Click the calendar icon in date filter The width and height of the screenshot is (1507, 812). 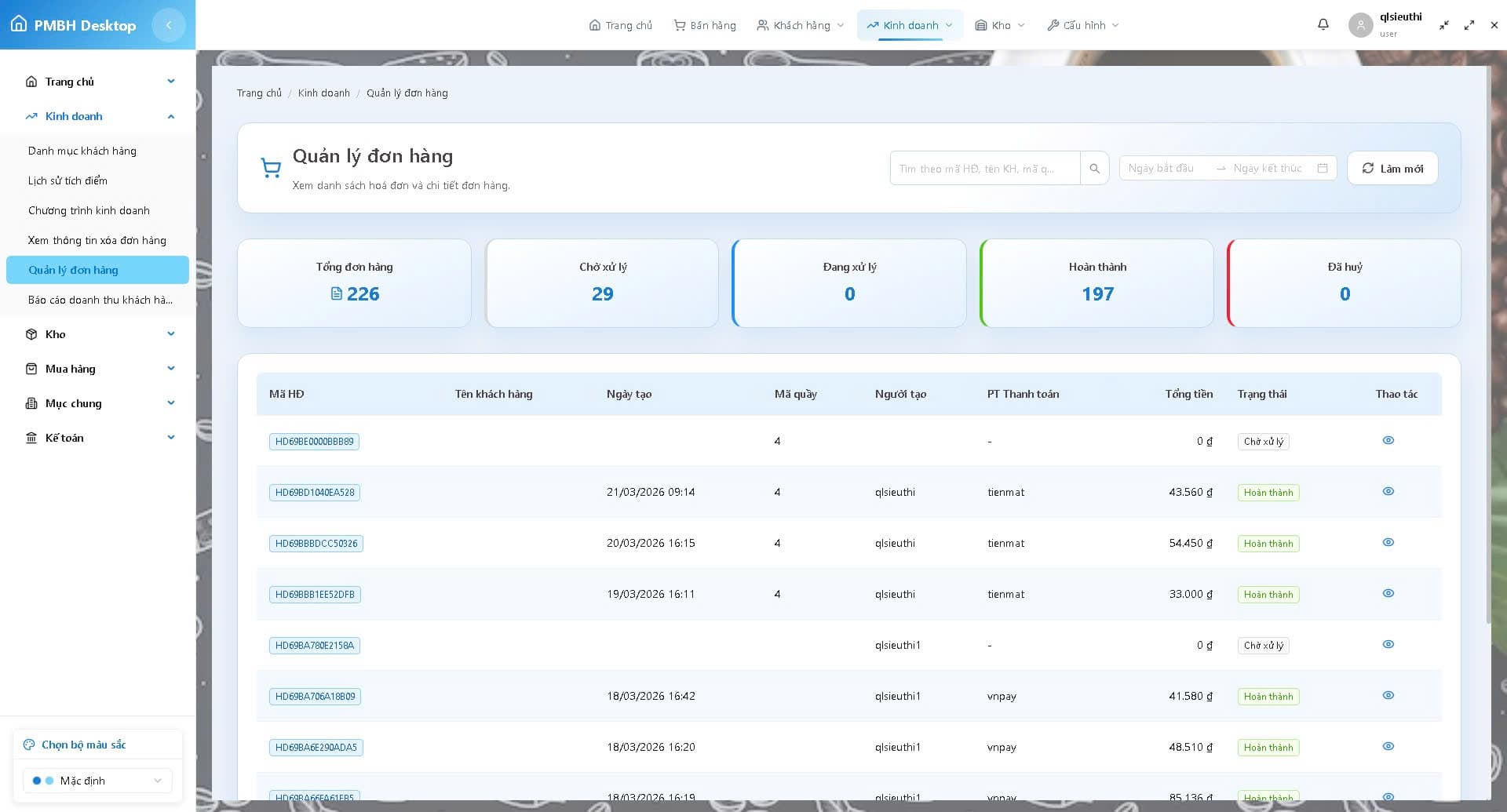tap(1322, 168)
